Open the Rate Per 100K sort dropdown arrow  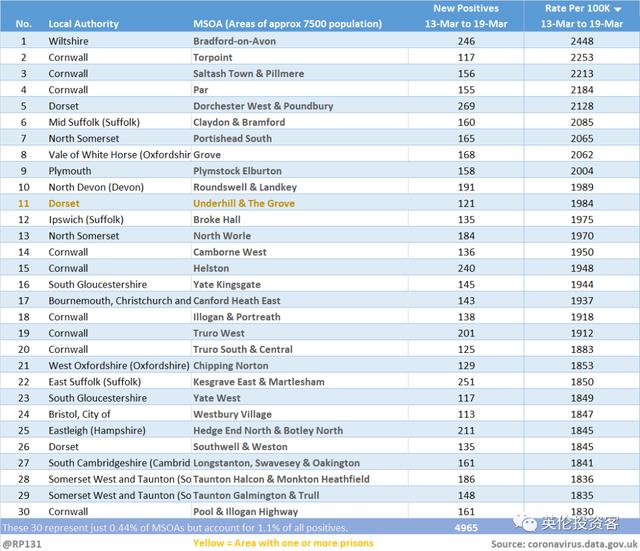point(618,9)
